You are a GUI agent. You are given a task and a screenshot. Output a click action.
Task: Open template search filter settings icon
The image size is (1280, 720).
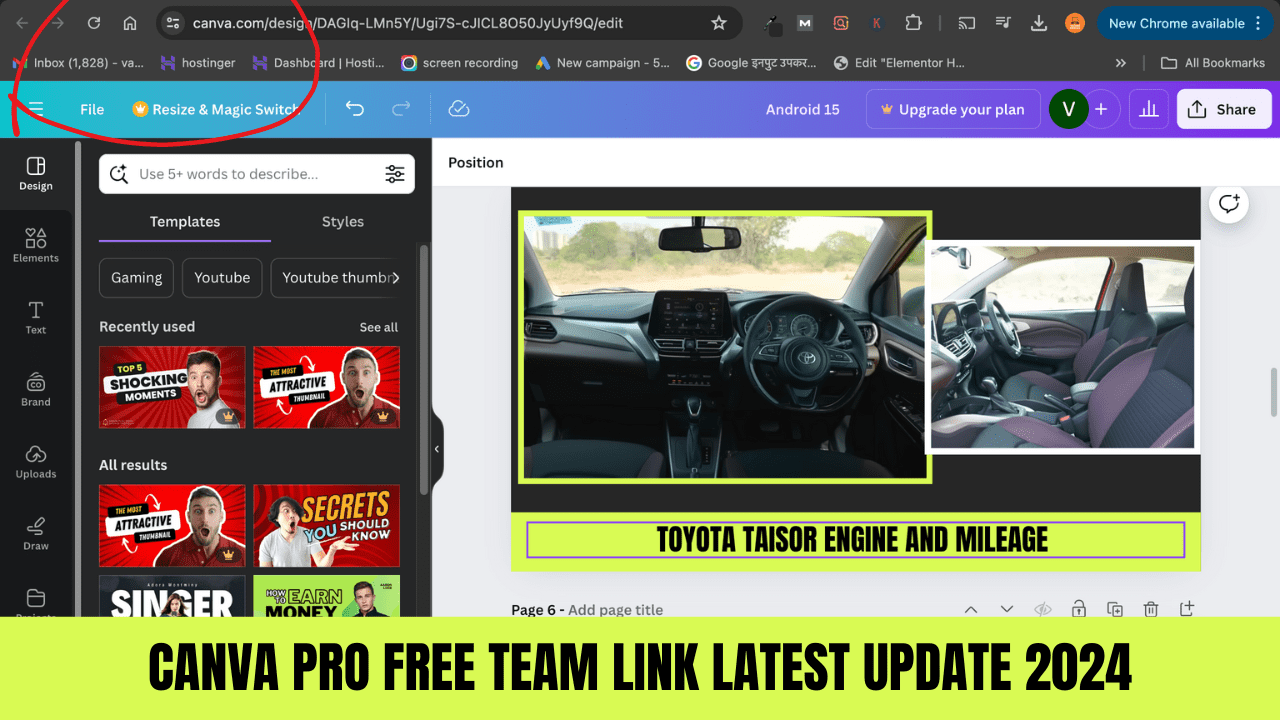click(395, 174)
